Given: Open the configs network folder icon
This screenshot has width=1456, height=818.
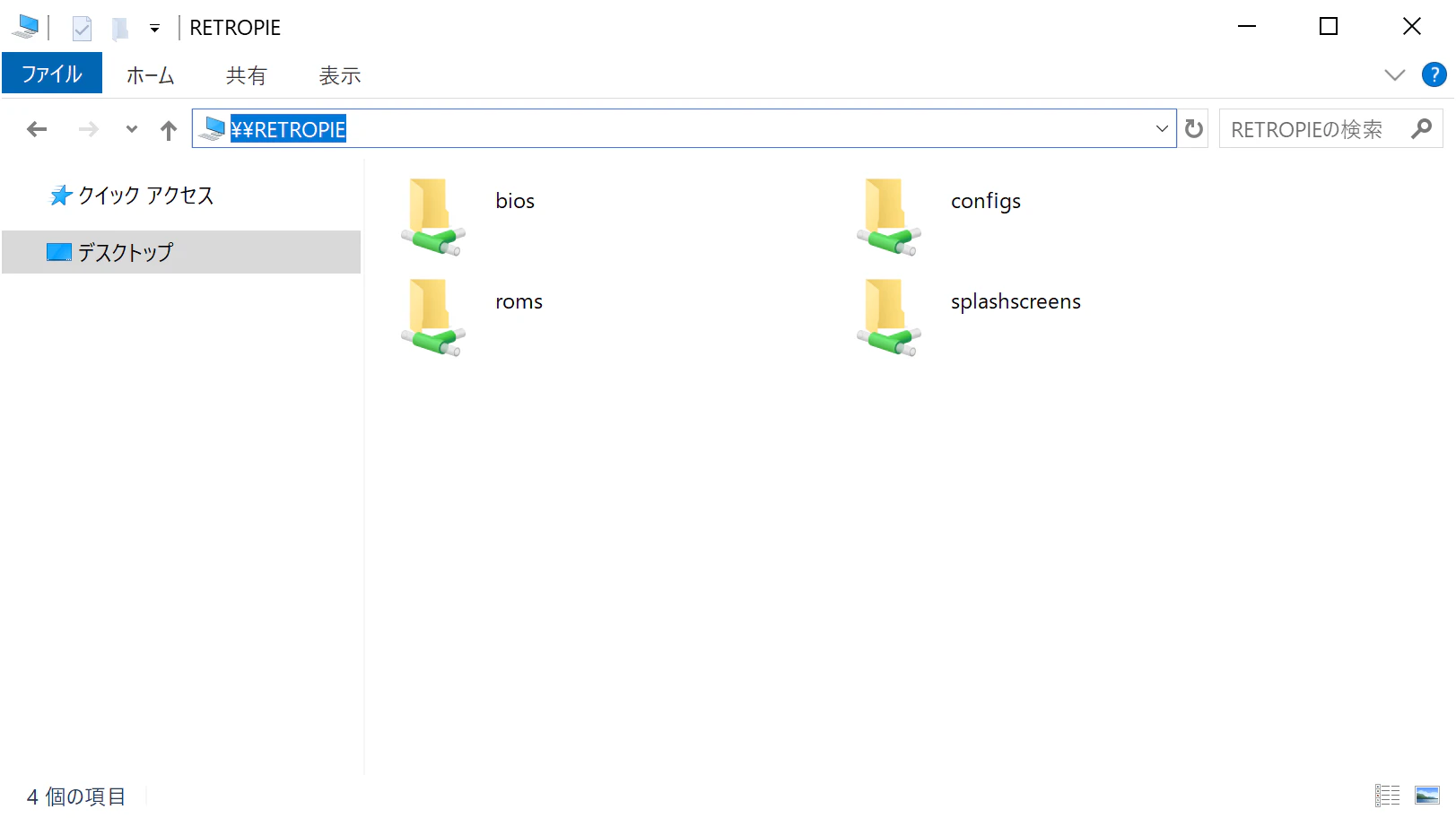Looking at the screenshot, I should click(889, 217).
